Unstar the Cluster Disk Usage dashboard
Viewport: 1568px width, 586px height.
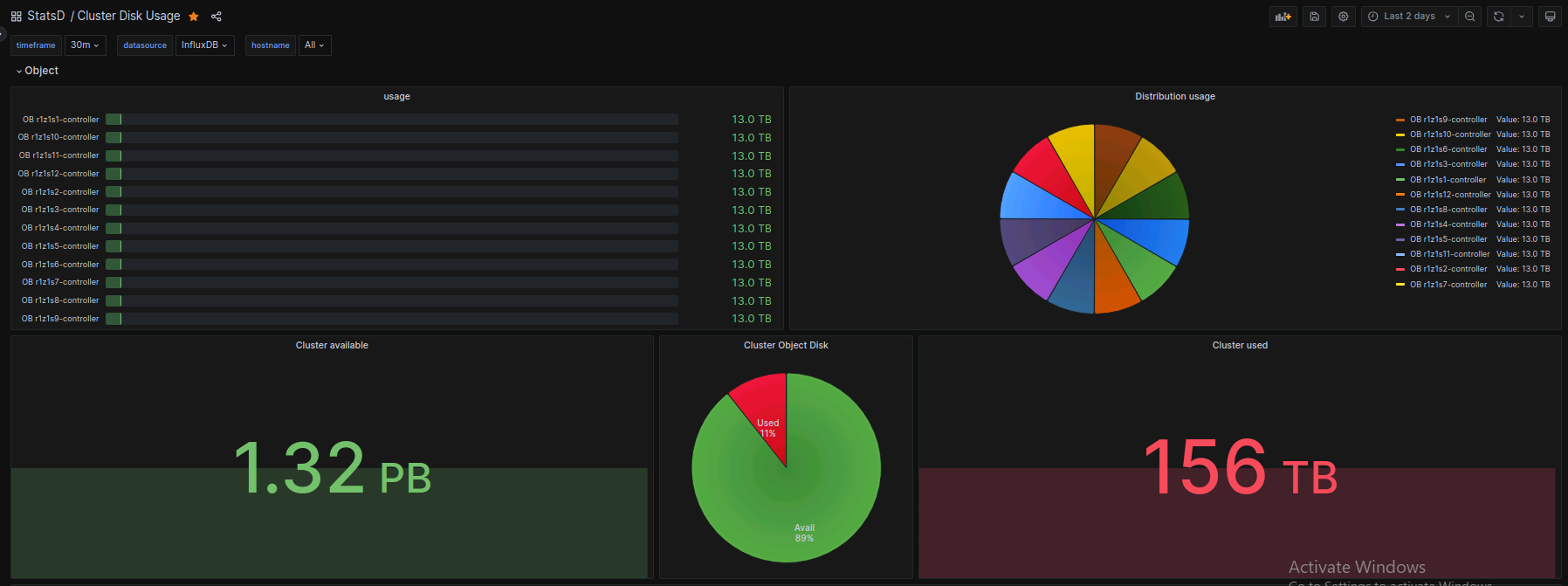194,17
